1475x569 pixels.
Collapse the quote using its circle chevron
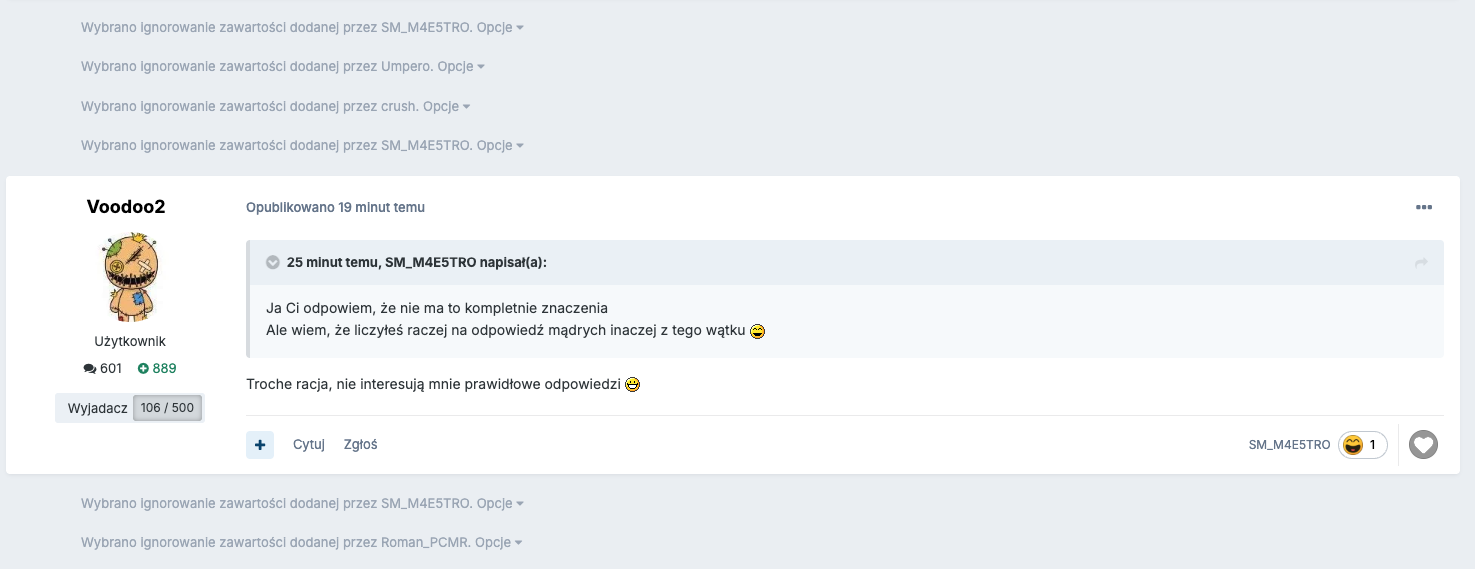[273, 263]
